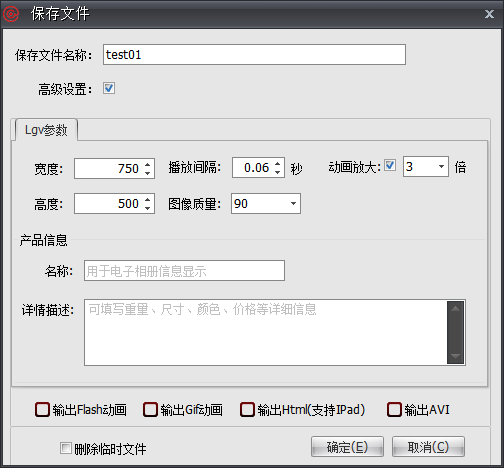Toggle the 动画放大 checkbox
This screenshot has width=504, height=468.
[390, 165]
